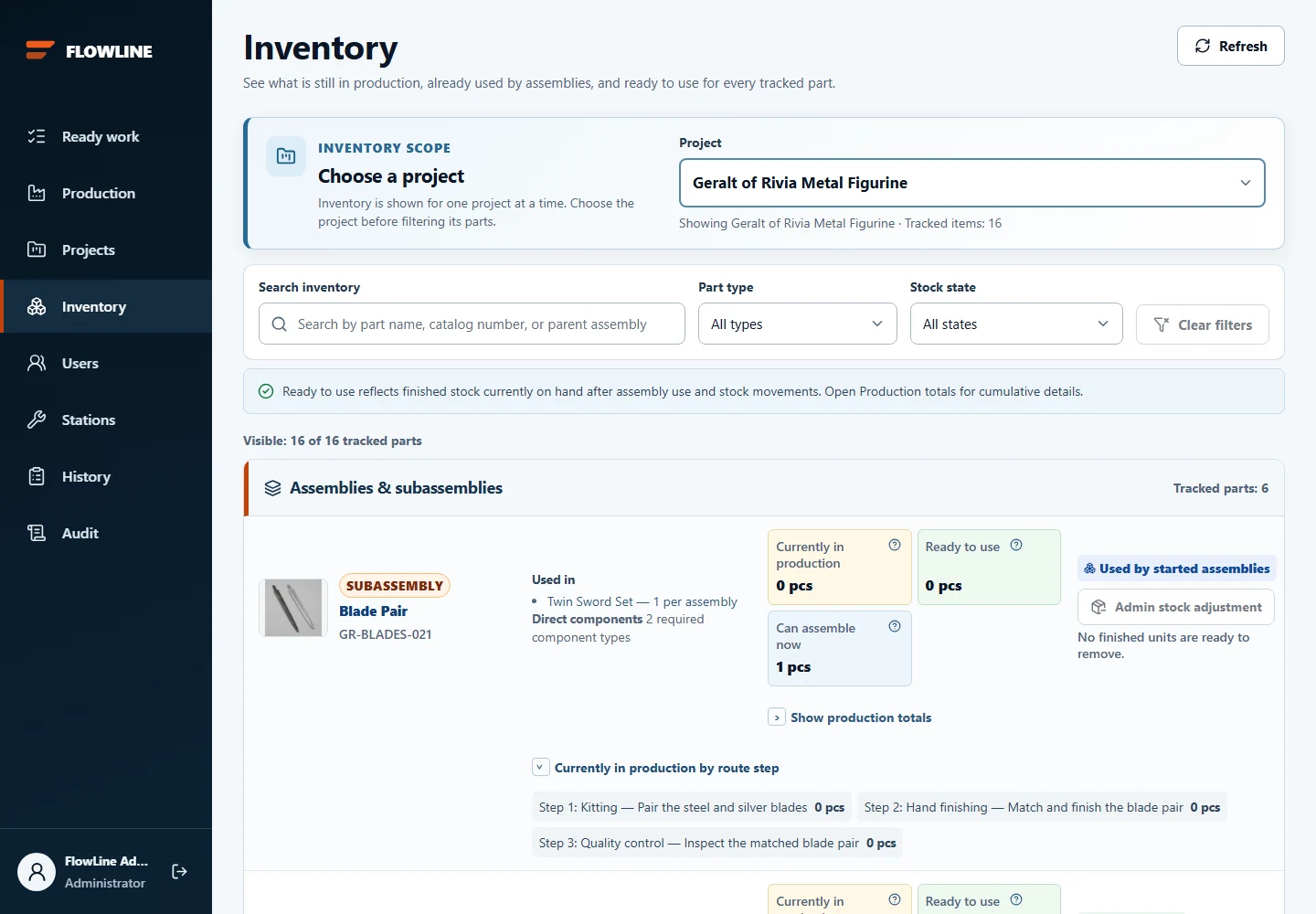Click Clear filters
The image size is (1316, 914).
tap(1203, 324)
